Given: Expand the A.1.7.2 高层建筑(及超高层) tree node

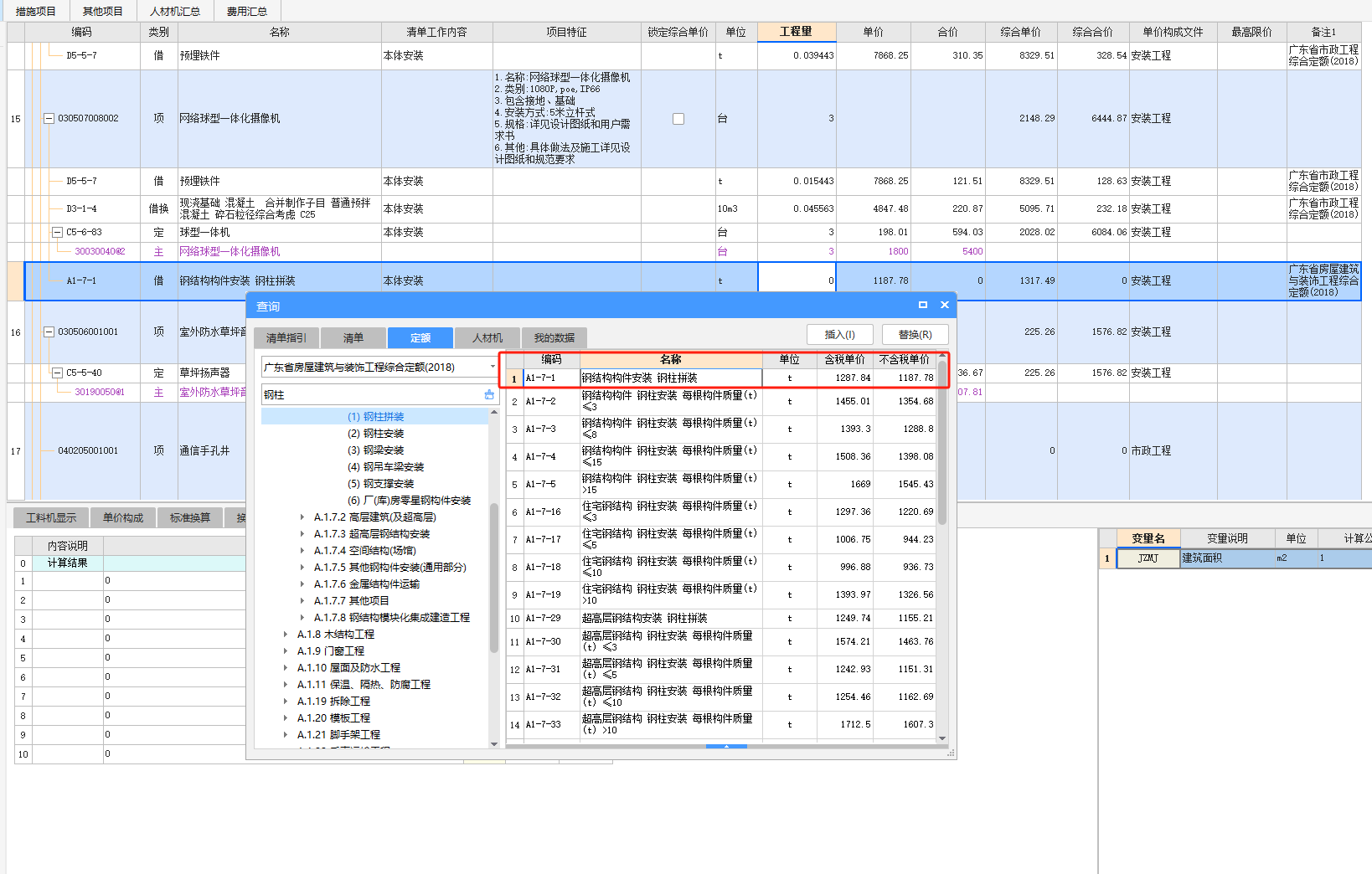Looking at the screenshot, I should pos(302,517).
